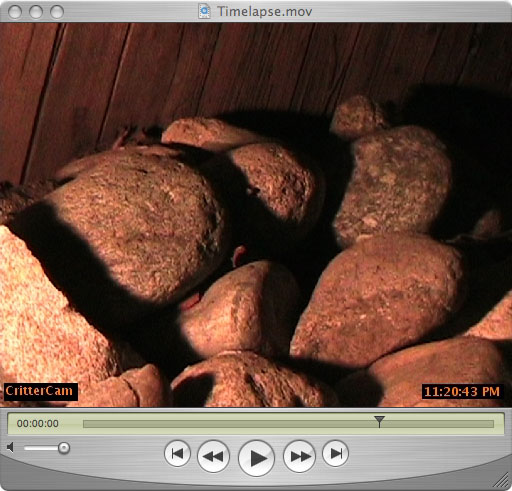Close the Timelapse.mov window
Screen dimensions: 512x491
pos(15,12)
